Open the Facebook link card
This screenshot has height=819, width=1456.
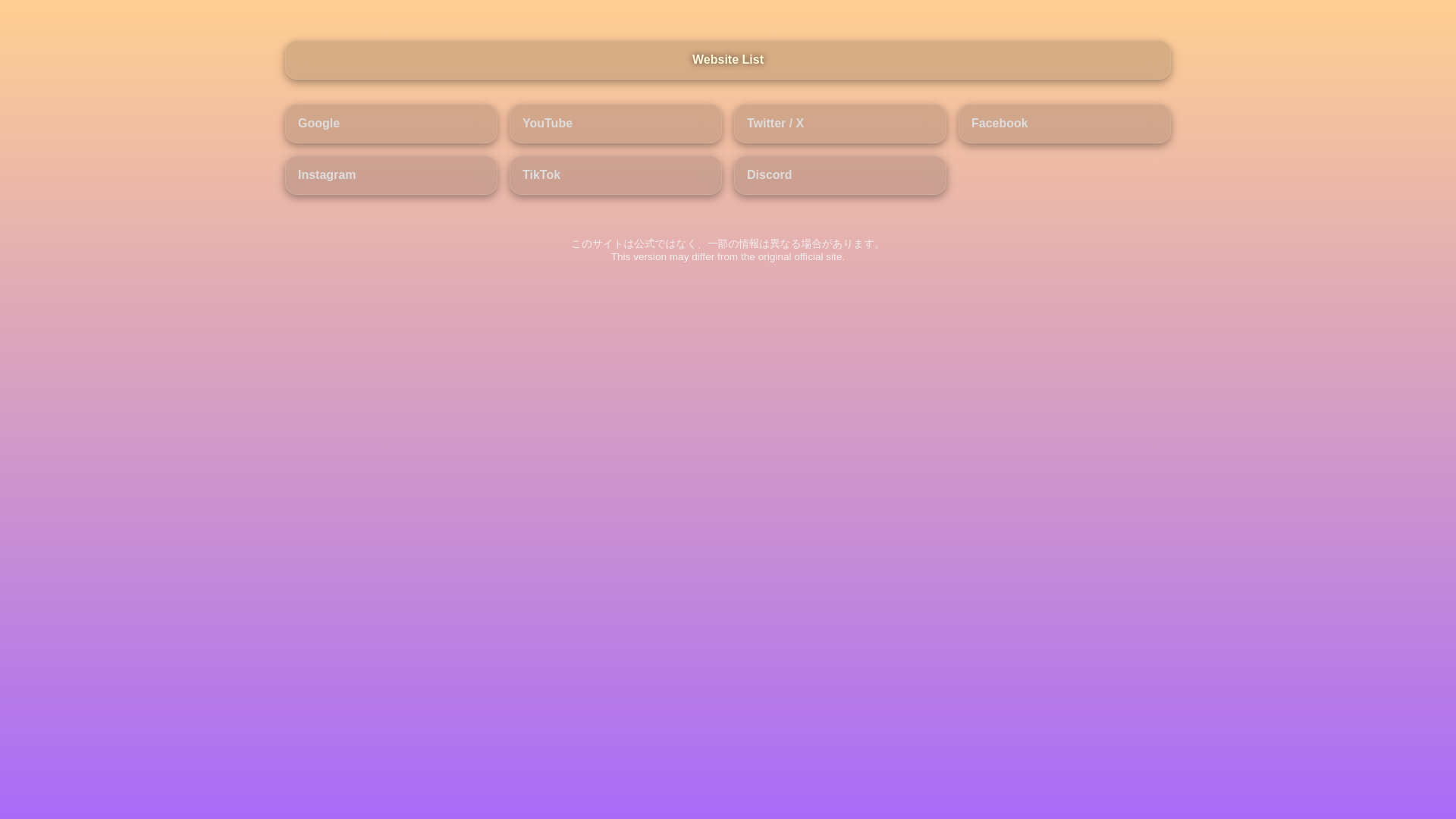tap(1065, 124)
